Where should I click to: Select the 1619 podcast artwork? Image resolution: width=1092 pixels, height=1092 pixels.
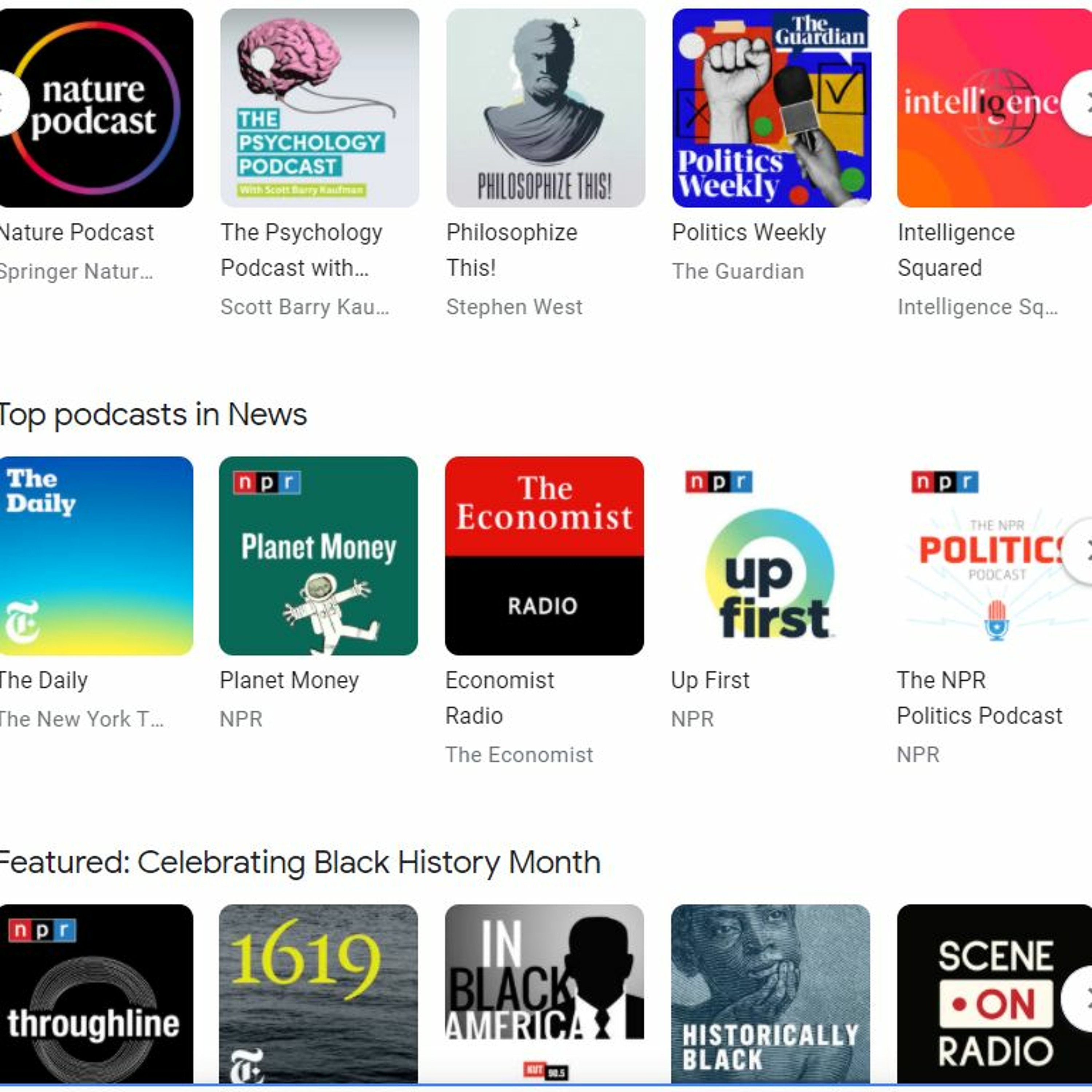[319, 994]
